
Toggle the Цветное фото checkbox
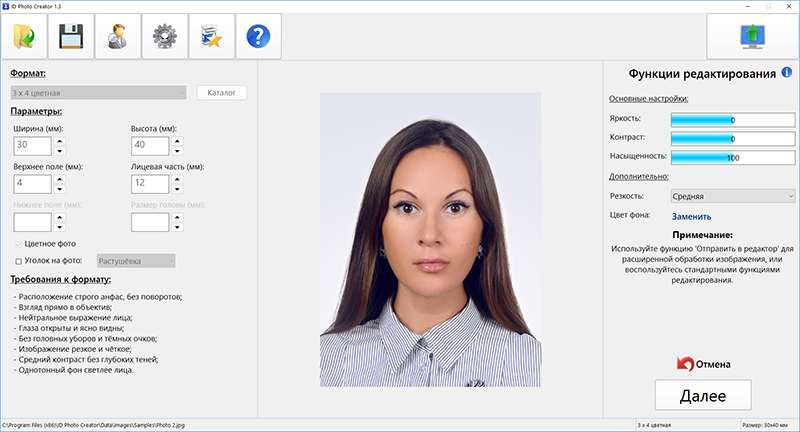(x=18, y=243)
